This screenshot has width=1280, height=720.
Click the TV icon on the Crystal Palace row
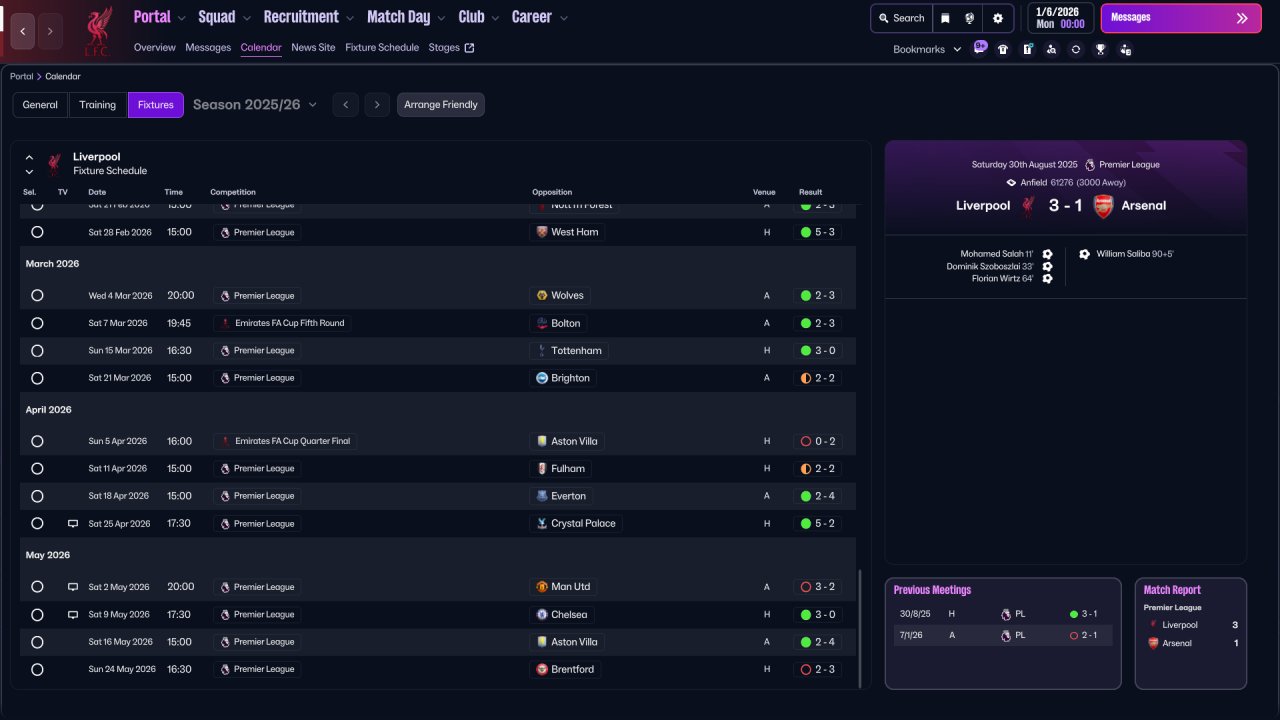(73, 523)
